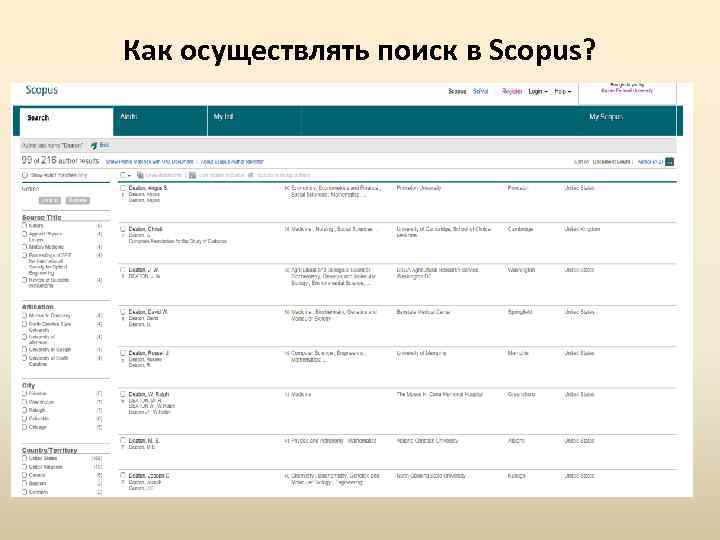Click the Country/Territory refine heading
720x540 pixels.
(50, 450)
